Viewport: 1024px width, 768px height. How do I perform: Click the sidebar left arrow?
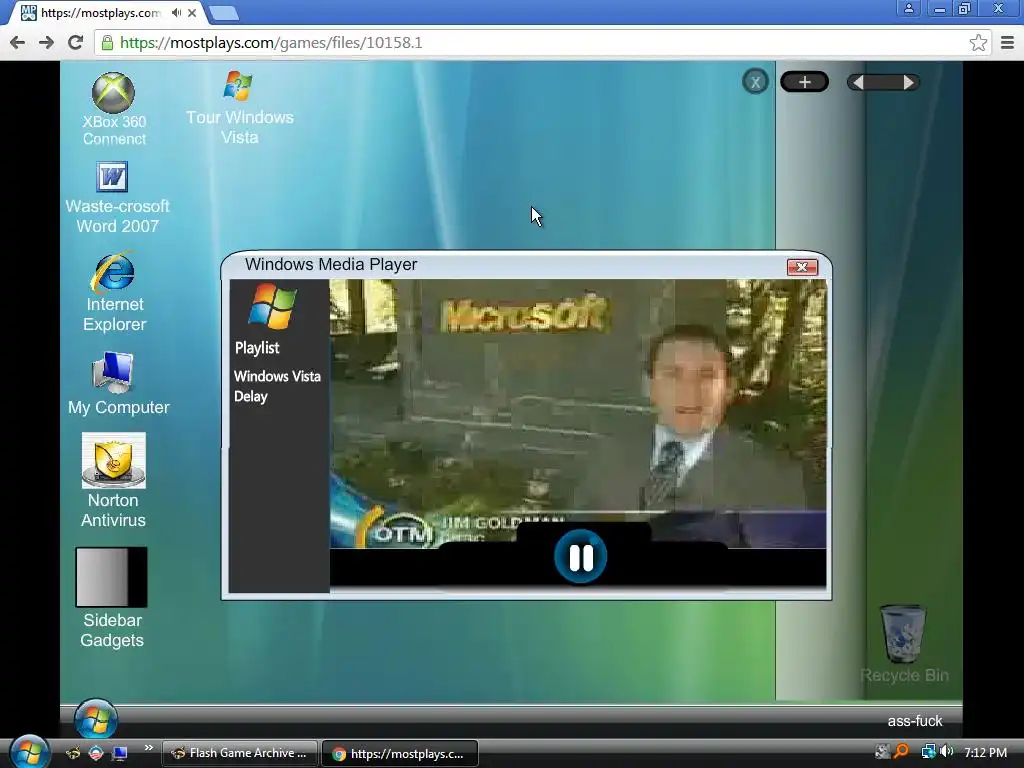click(x=858, y=82)
